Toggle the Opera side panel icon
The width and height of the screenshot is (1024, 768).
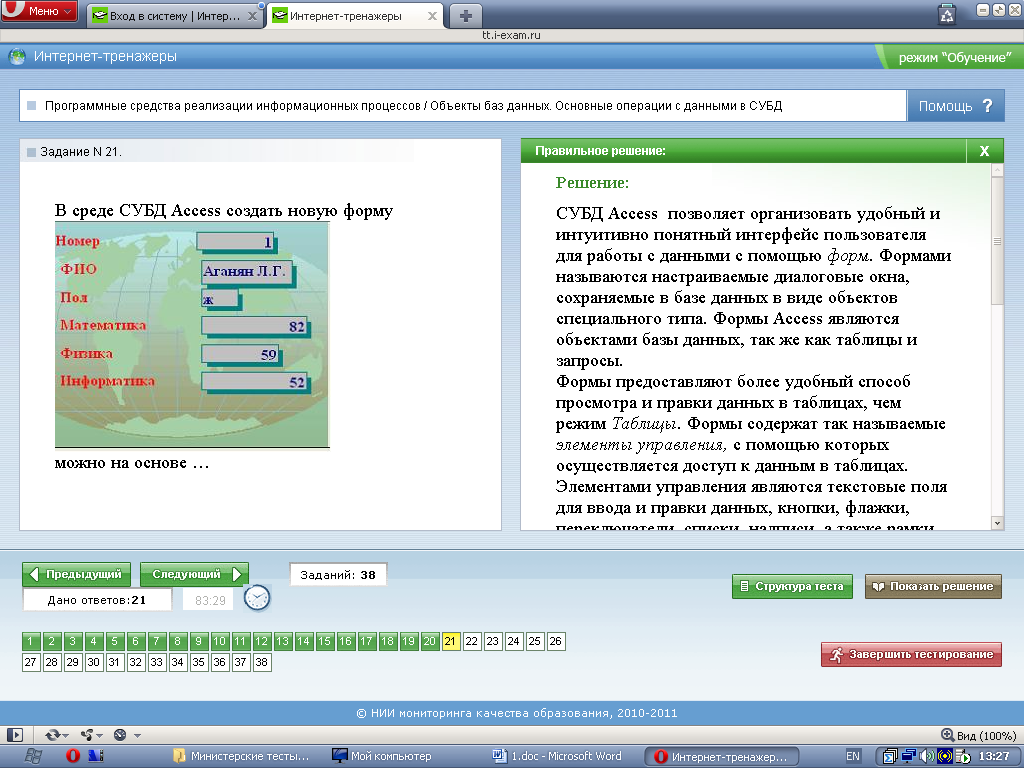[14, 735]
